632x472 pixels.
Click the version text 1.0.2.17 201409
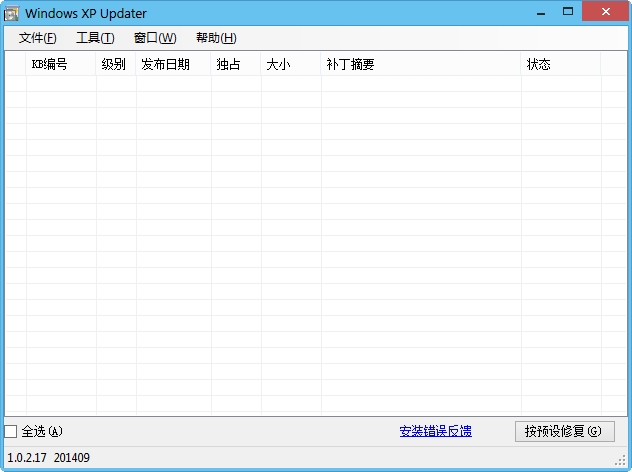click(48, 458)
